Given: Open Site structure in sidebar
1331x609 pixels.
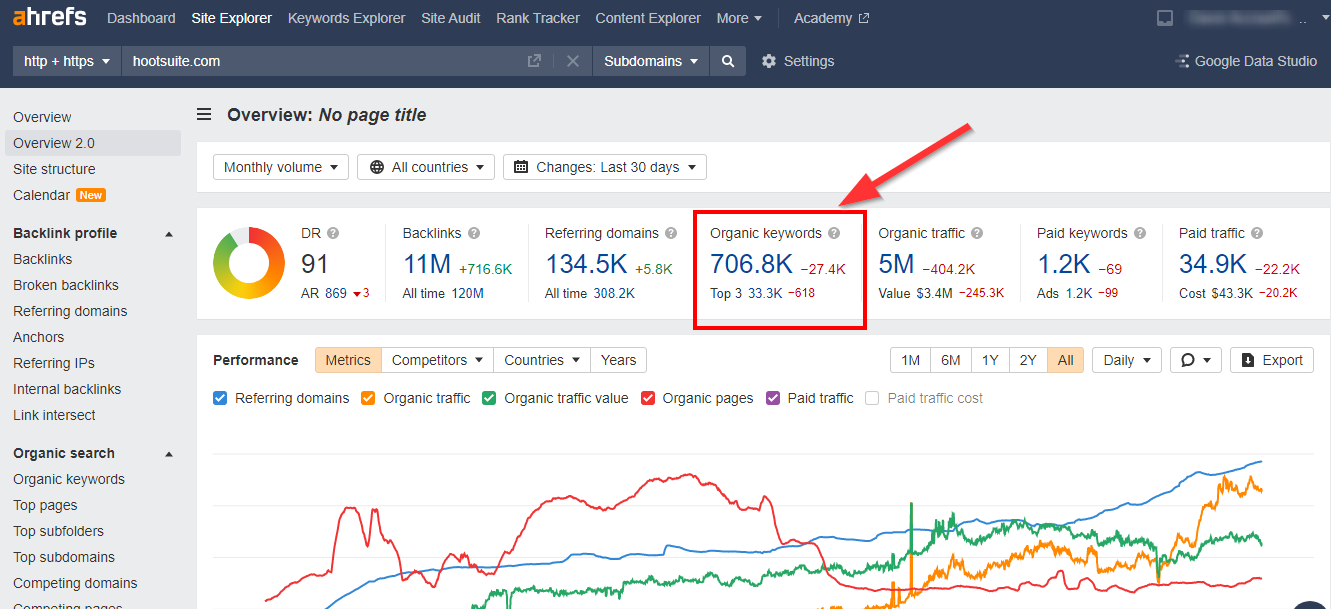Looking at the screenshot, I should [54, 169].
